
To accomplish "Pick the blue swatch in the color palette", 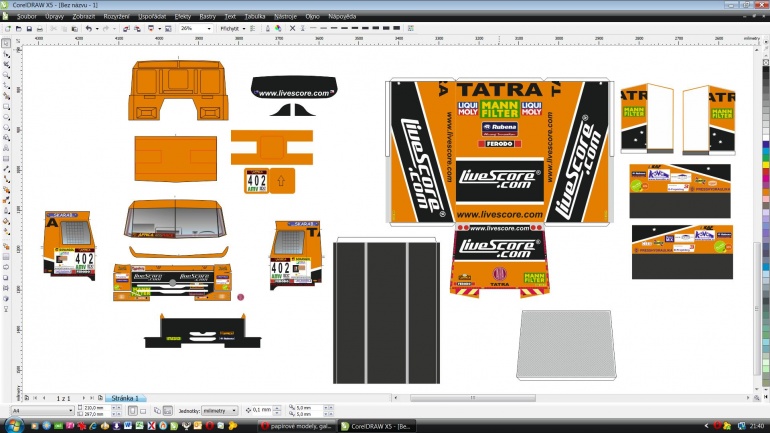I will tap(766, 145).
